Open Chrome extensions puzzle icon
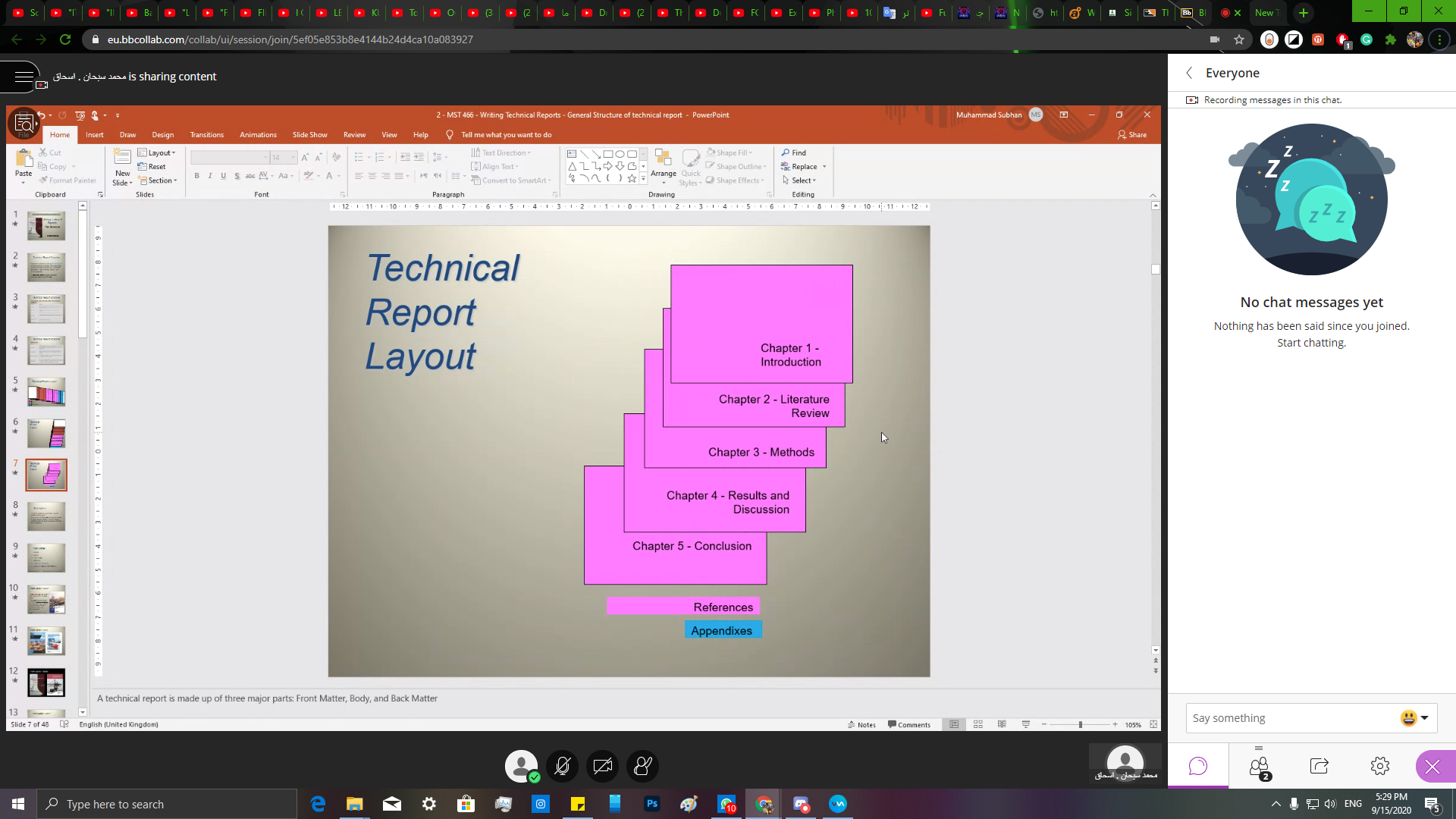Viewport: 1456px width, 819px height. pyautogui.click(x=1391, y=39)
